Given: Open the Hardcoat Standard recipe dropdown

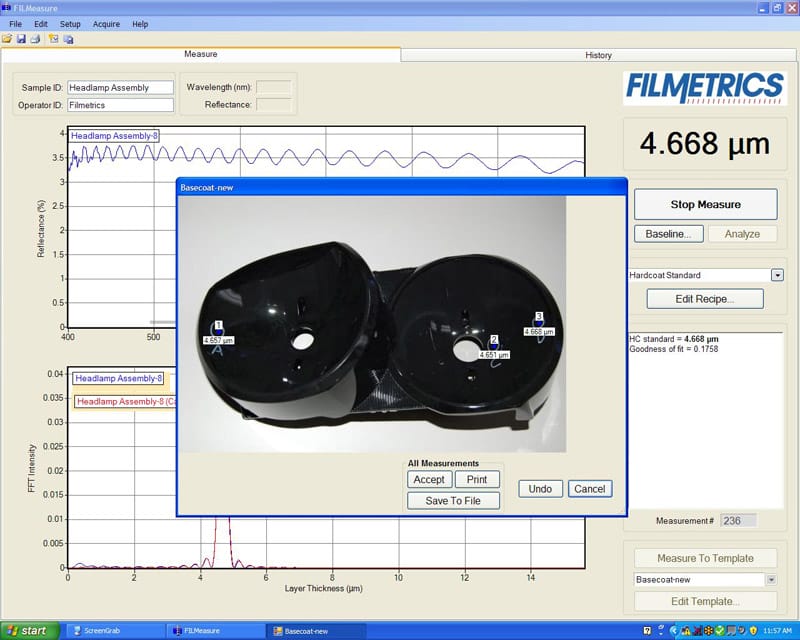Looking at the screenshot, I should tap(776, 275).
